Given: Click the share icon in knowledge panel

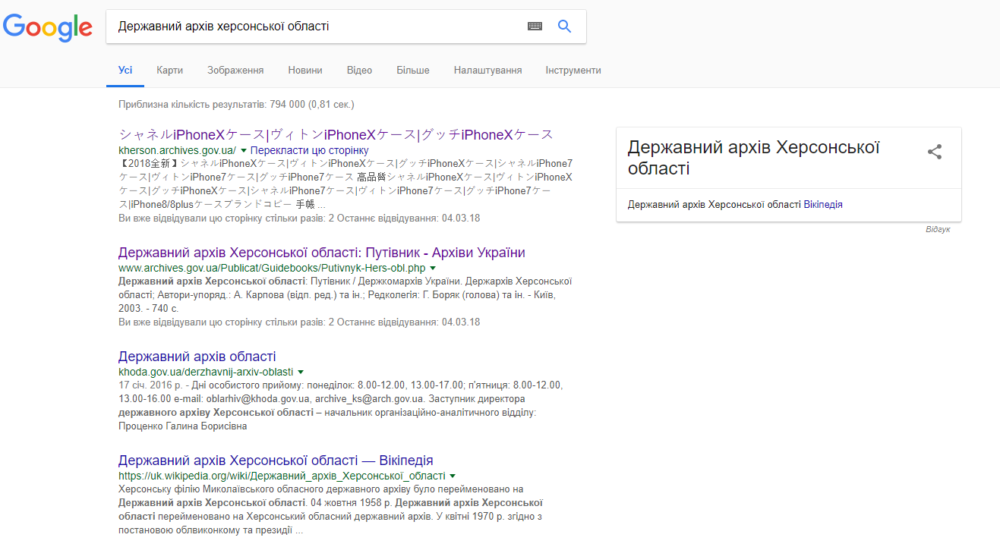Looking at the screenshot, I should [934, 152].
